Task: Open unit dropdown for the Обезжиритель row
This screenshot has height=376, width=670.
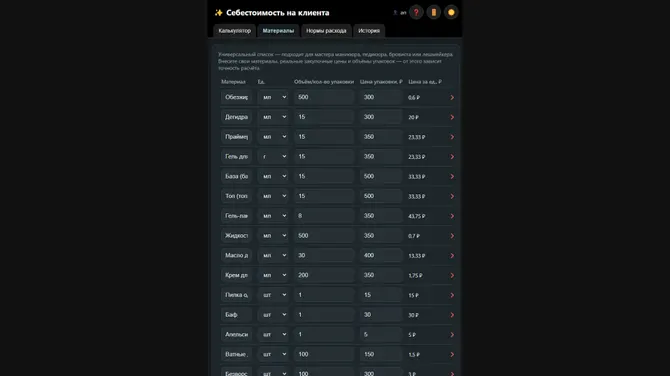Action: 273,97
